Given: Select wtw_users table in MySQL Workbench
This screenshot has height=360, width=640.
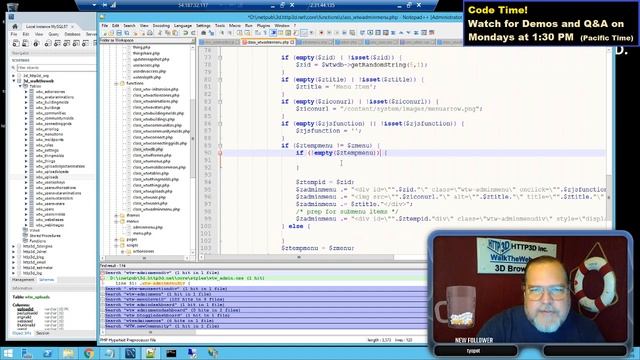Looking at the screenshot, I should 44,209.
